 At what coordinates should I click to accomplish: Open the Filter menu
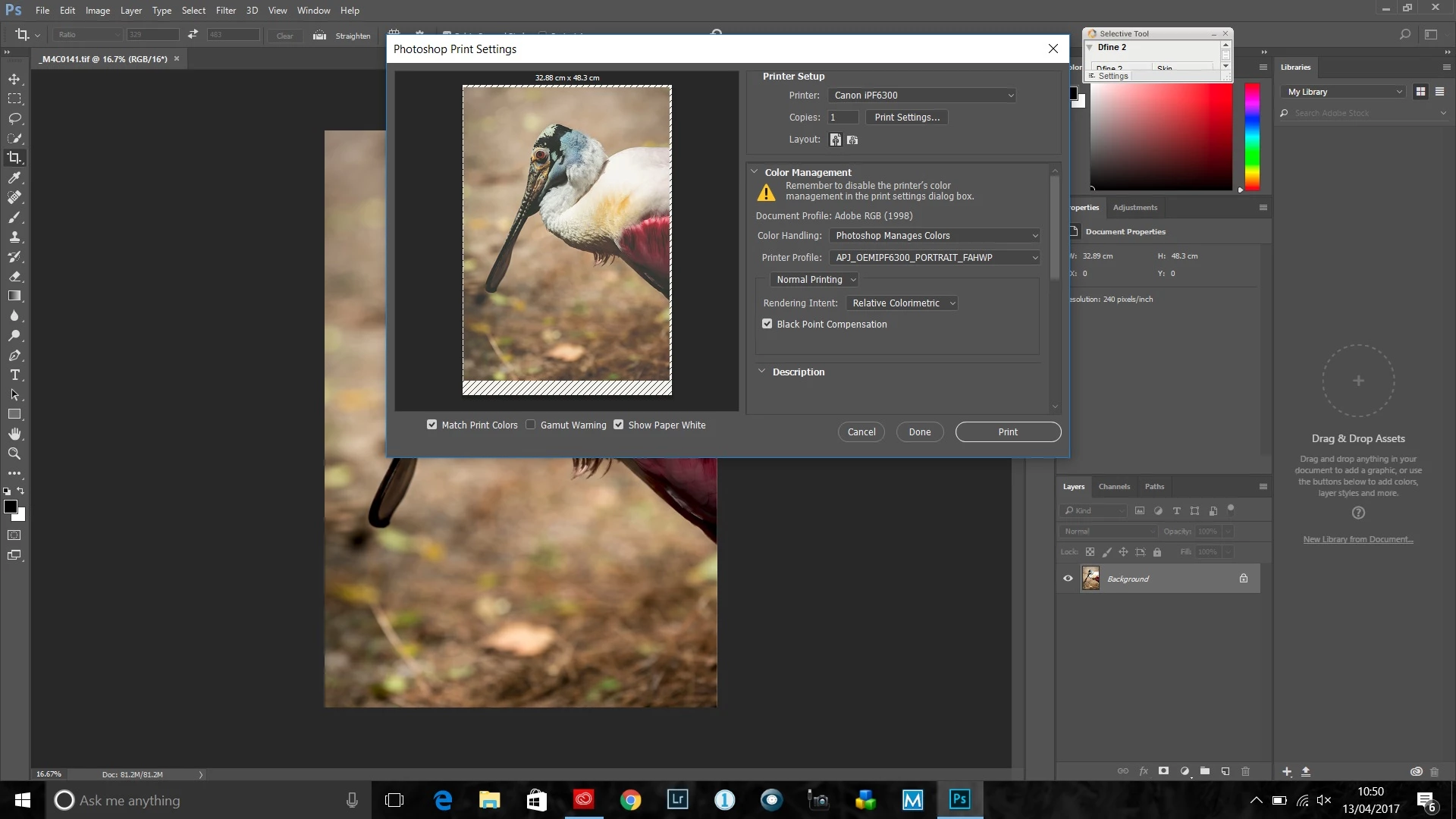click(225, 11)
